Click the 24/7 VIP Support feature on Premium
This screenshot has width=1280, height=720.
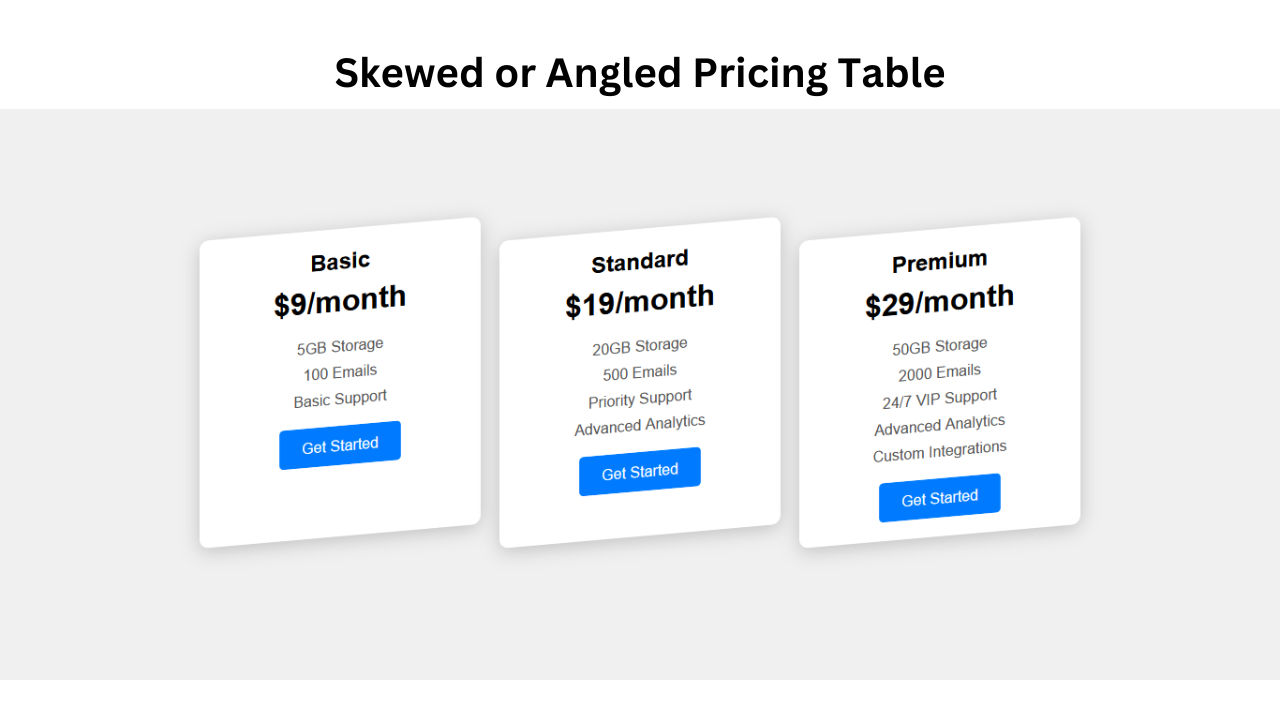click(x=939, y=396)
